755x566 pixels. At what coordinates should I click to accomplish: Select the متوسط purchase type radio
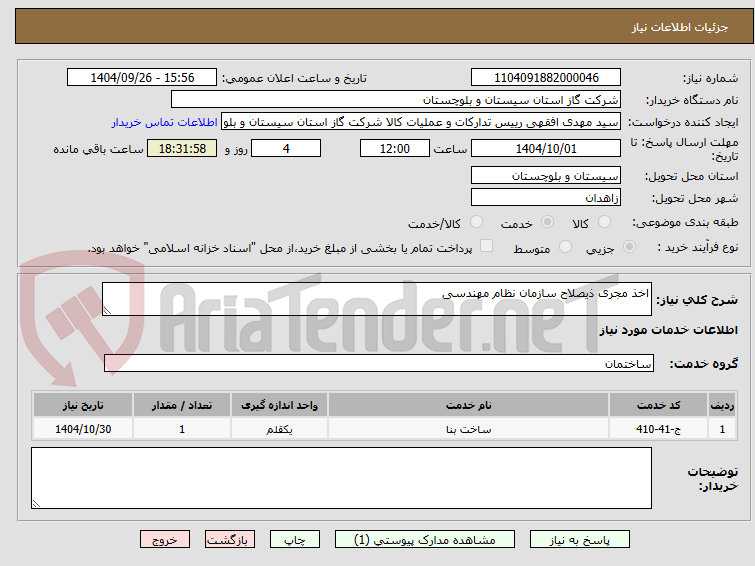point(565,247)
